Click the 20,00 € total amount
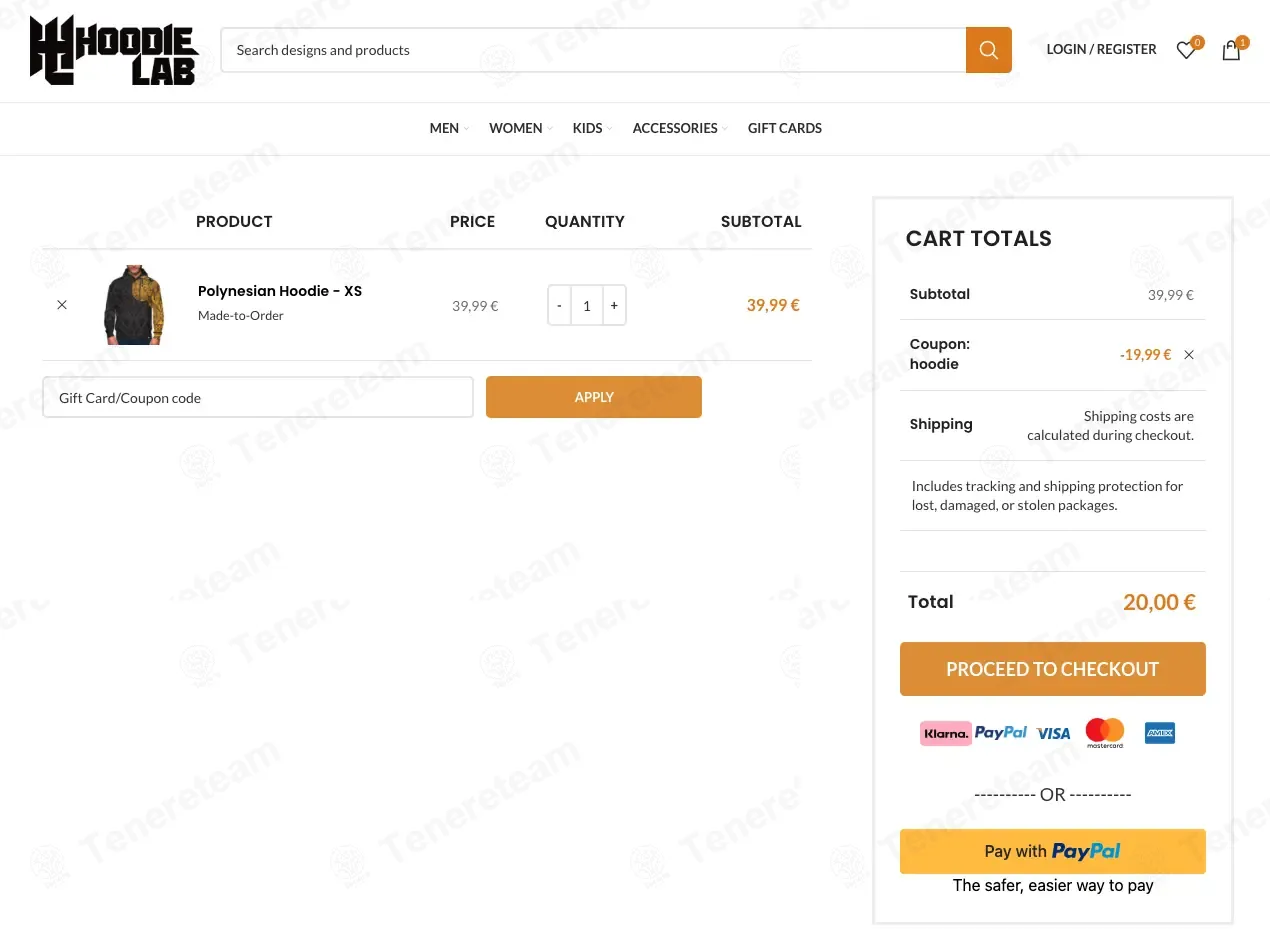Image resolution: width=1270 pixels, height=931 pixels. coord(1159,602)
